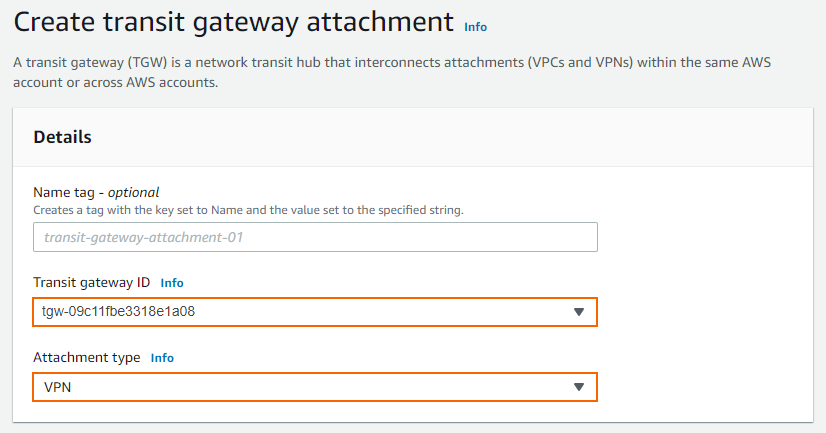Click the Details section heading
Screen dimensions: 826x433
62,137
